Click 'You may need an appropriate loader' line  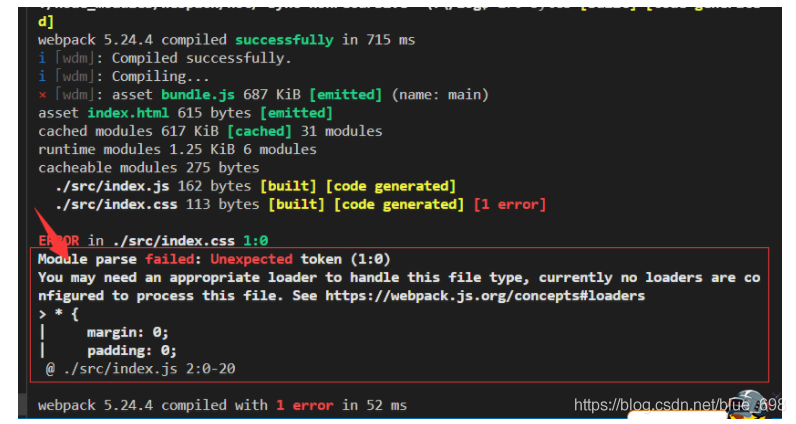(399, 277)
